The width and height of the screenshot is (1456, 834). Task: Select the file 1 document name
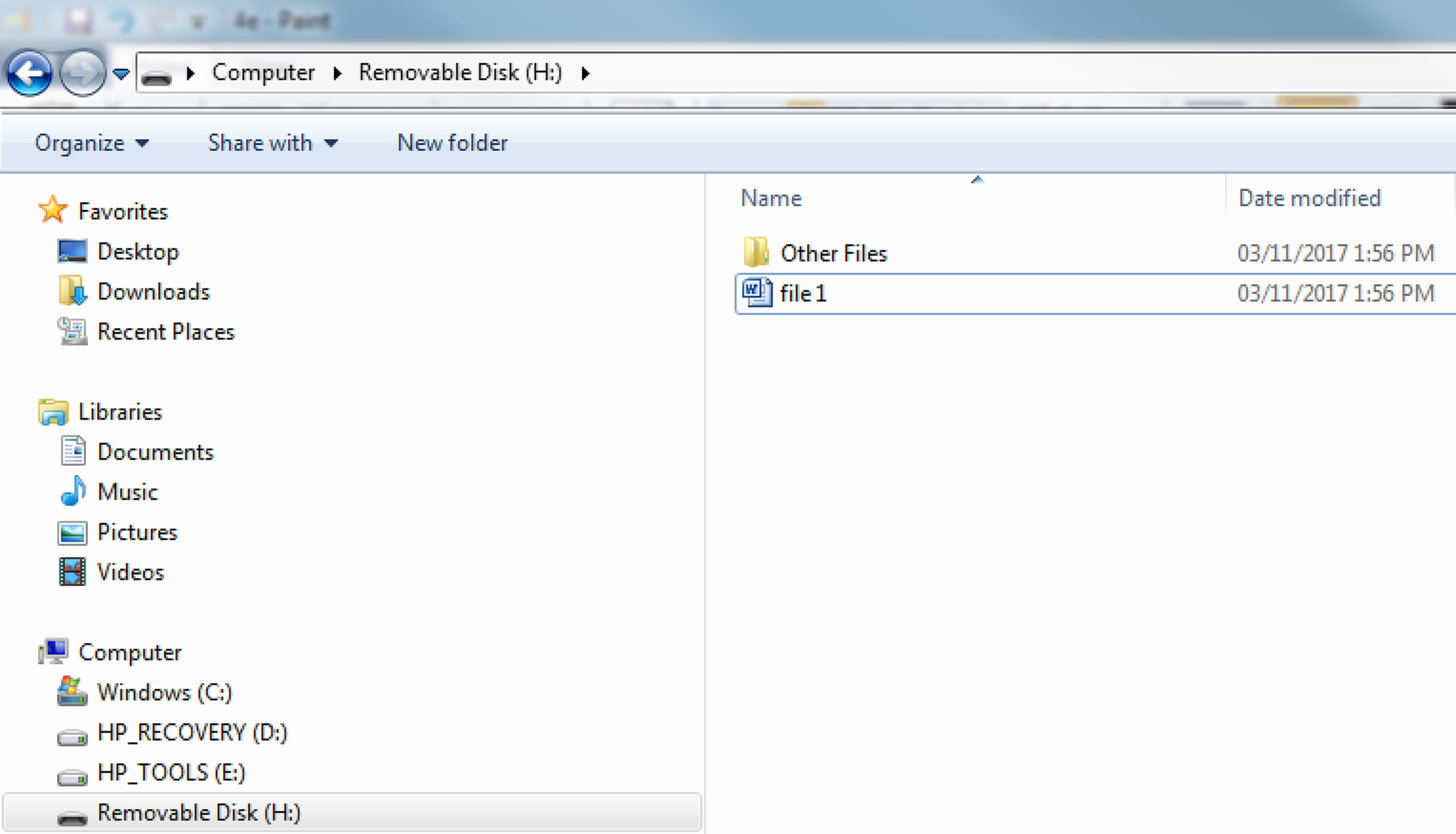coord(803,293)
